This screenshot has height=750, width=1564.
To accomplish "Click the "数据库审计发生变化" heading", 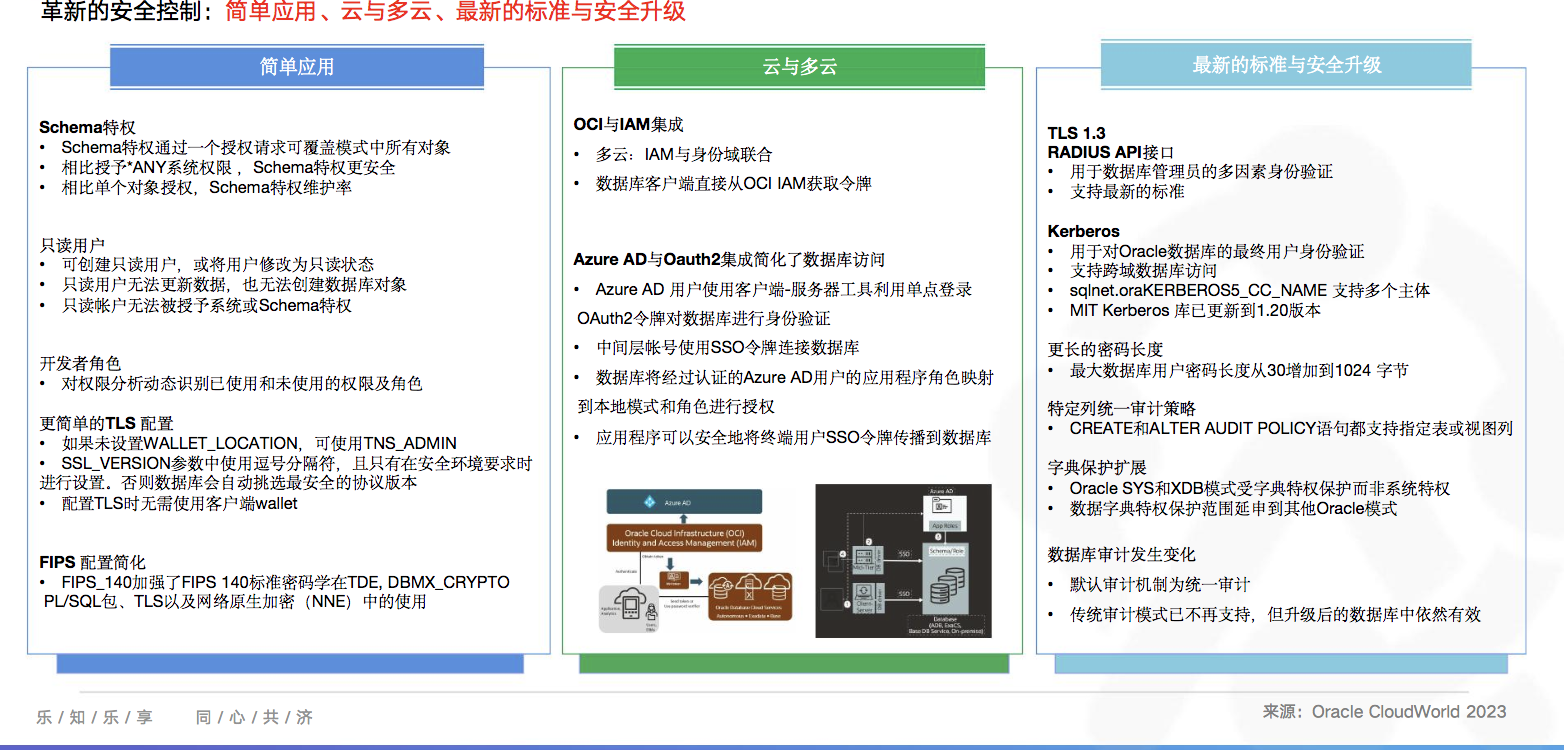I will pyautogui.click(x=1121, y=554).
